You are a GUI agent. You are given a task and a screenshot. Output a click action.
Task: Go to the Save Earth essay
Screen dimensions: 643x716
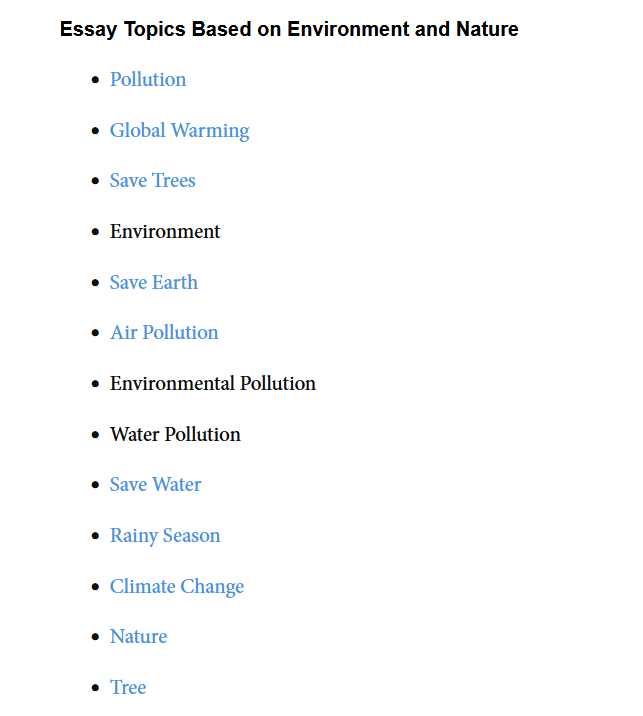click(153, 283)
